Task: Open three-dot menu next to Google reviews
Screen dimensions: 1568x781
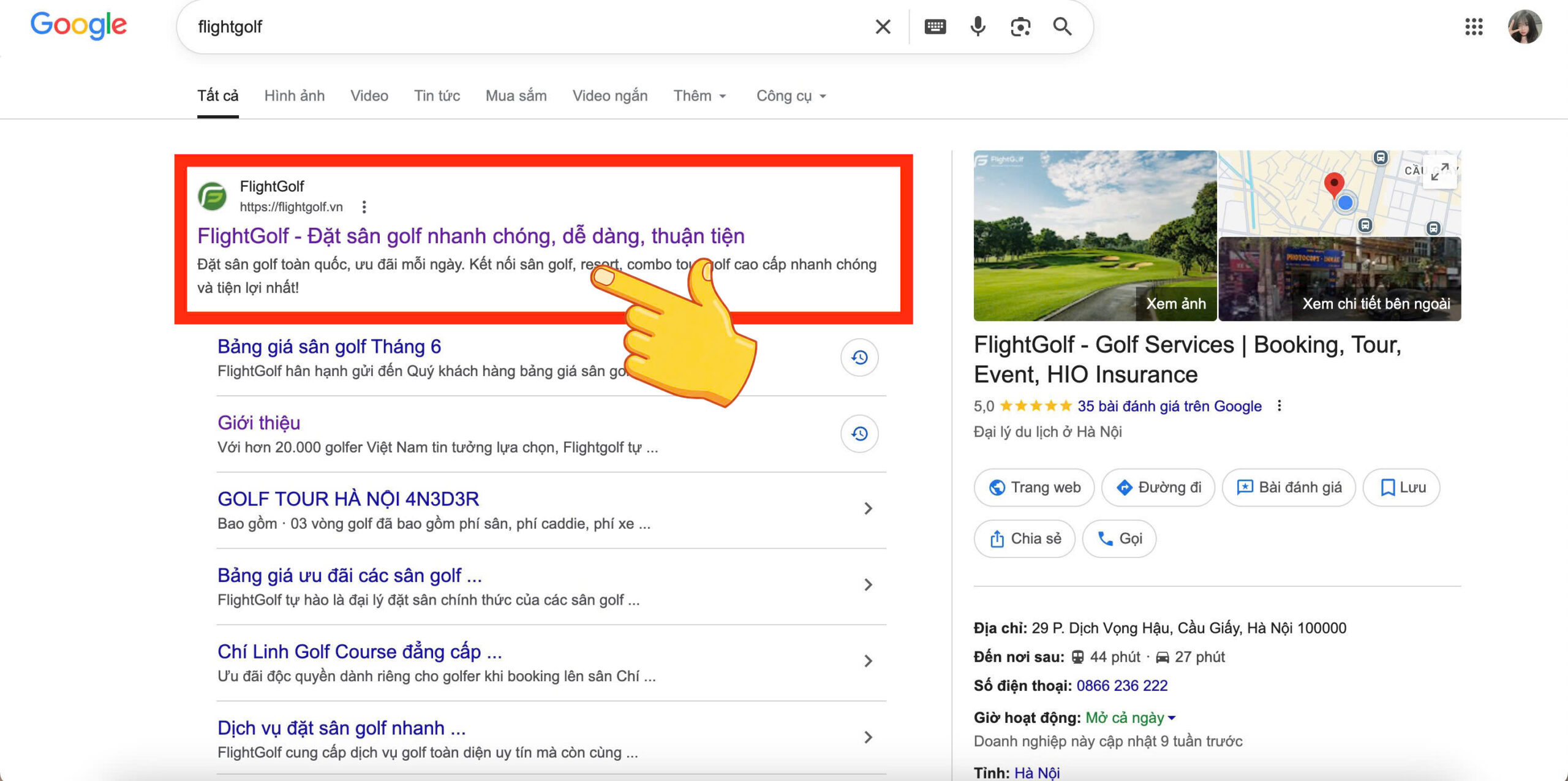Action: click(x=1279, y=406)
